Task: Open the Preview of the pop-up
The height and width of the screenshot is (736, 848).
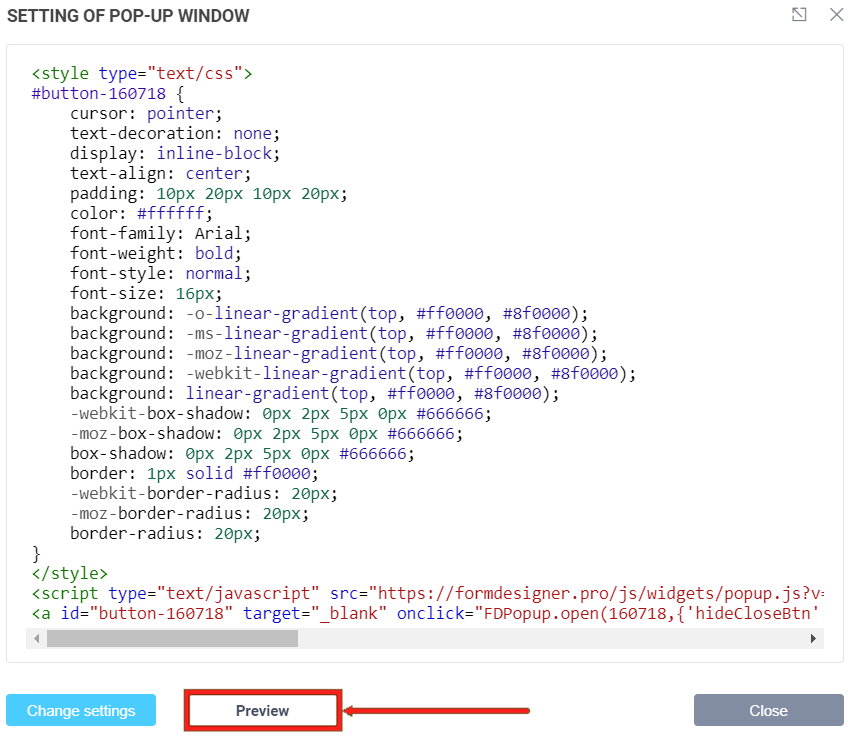Action: click(x=263, y=711)
